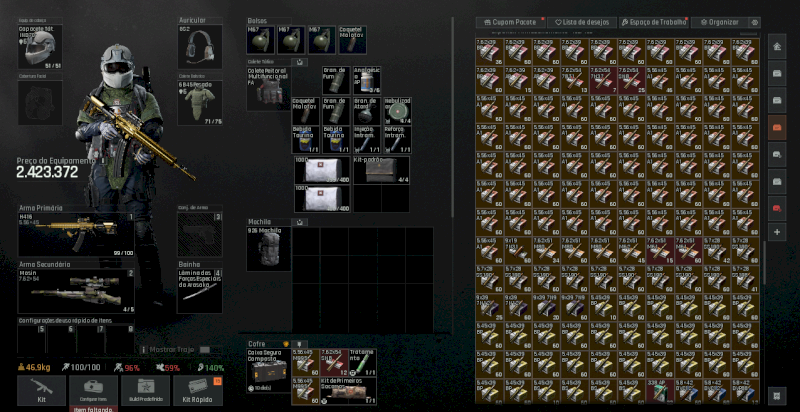This screenshot has width=800, height=412.
Task: Select 7.62x54 SNB ammo in Cofre
Action: 334,363
